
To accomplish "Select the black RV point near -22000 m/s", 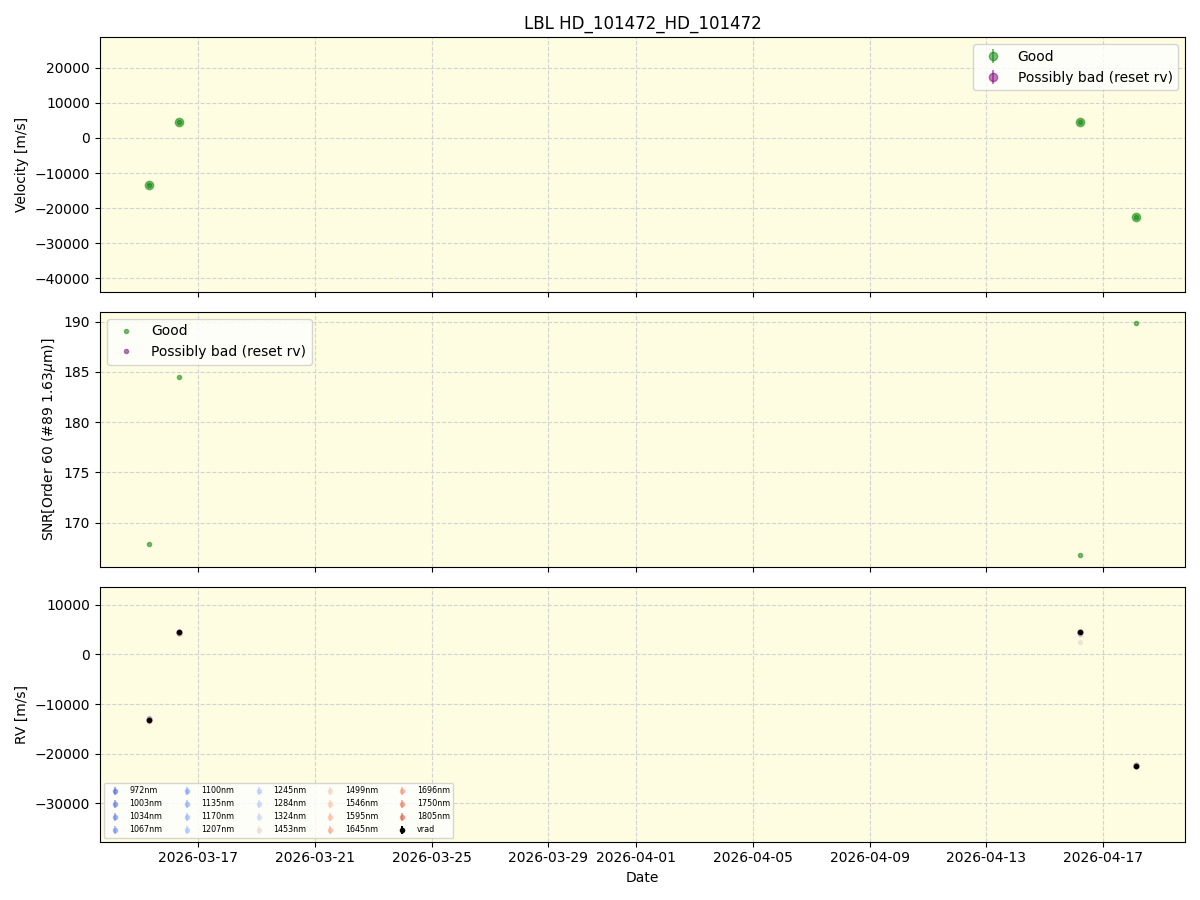I will pyautogui.click(x=1136, y=766).
